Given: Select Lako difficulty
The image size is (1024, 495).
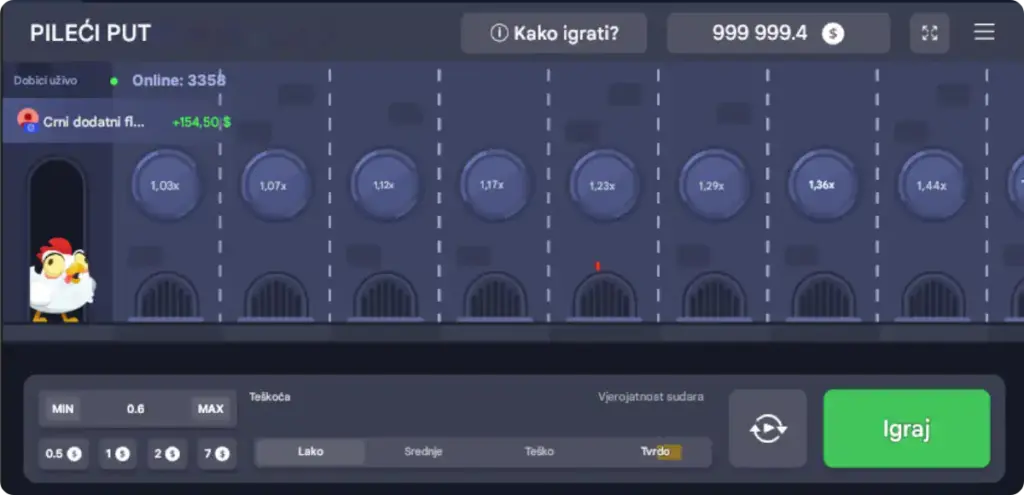Looking at the screenshot, I should tap(310, 452).
